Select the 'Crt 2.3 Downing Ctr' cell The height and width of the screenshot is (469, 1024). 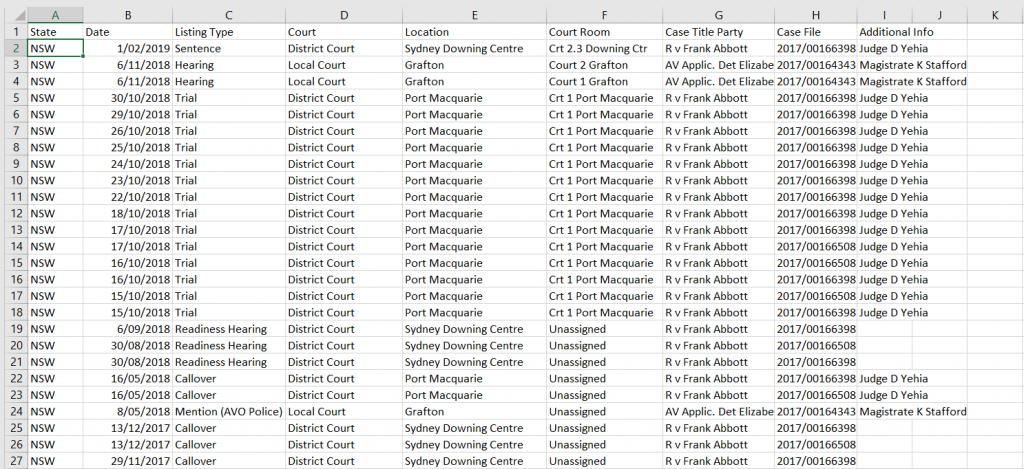tap(603, 48)
